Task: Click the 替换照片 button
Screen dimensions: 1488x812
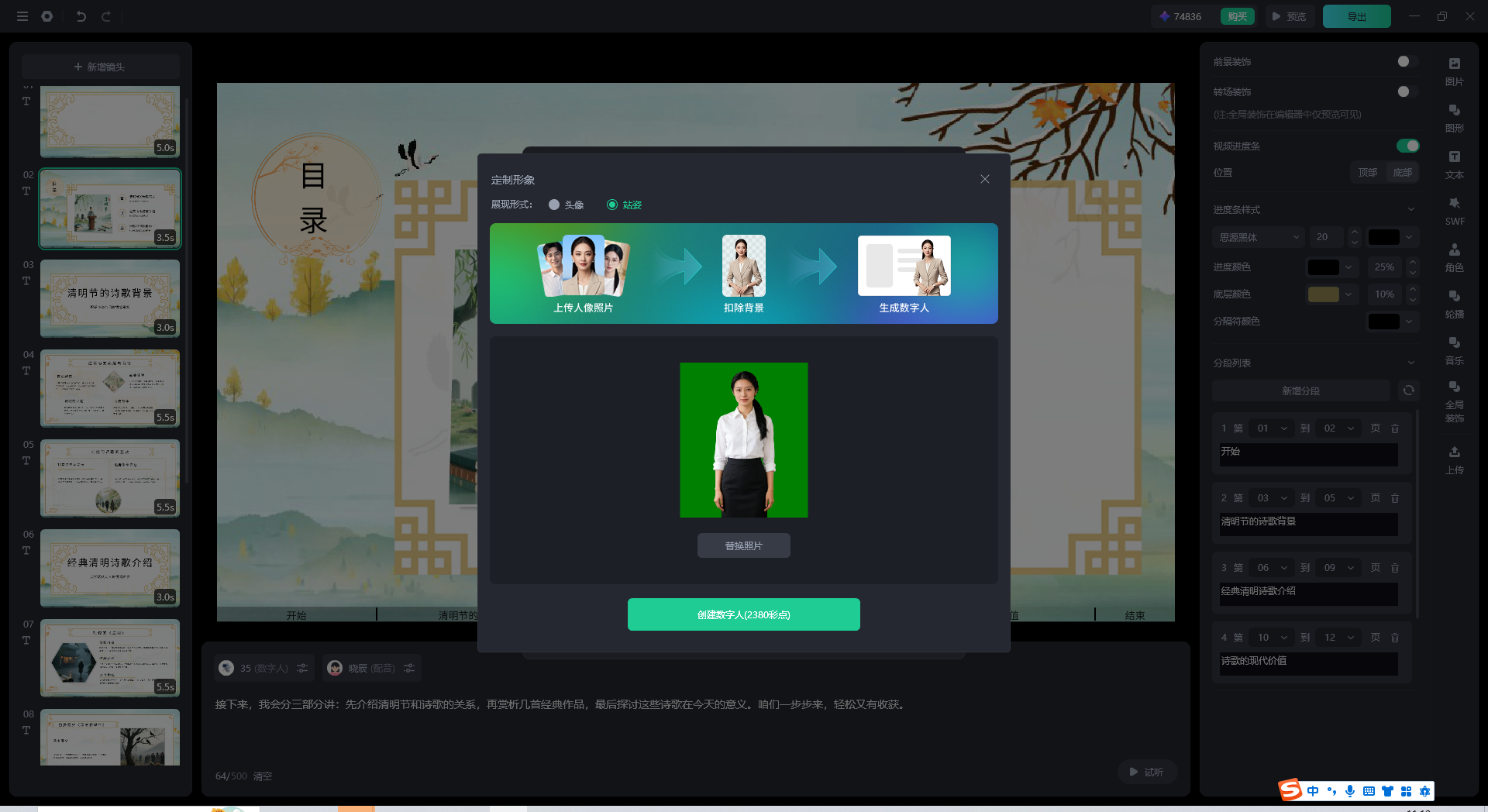Action: coord(743,545)
